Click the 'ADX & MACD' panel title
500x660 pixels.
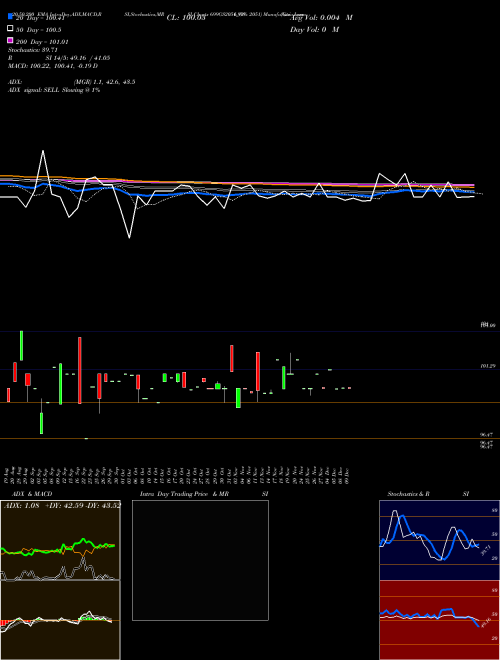32,494
